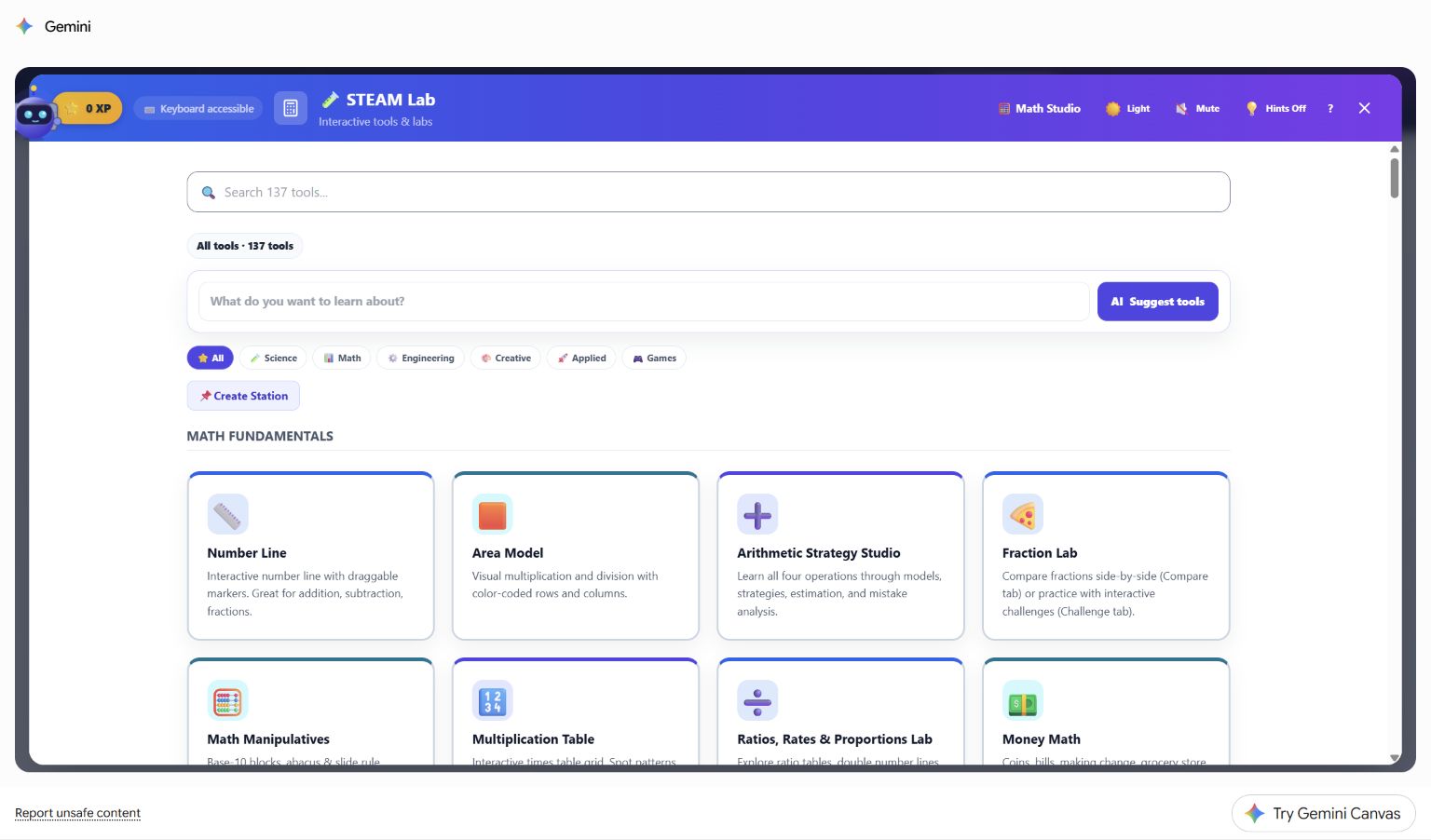
Task: Click the All tools 137 tools chip
Action: 245,246
